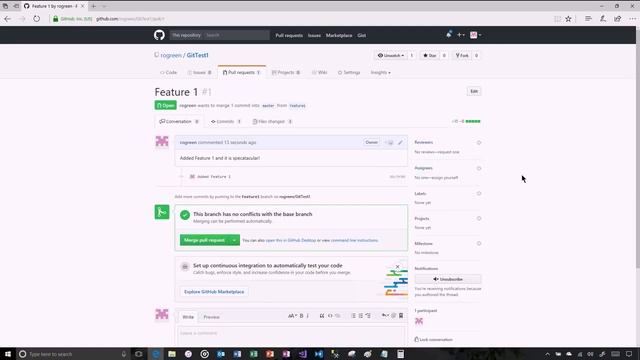Open the Conversation tab

[x=179, y=122]
